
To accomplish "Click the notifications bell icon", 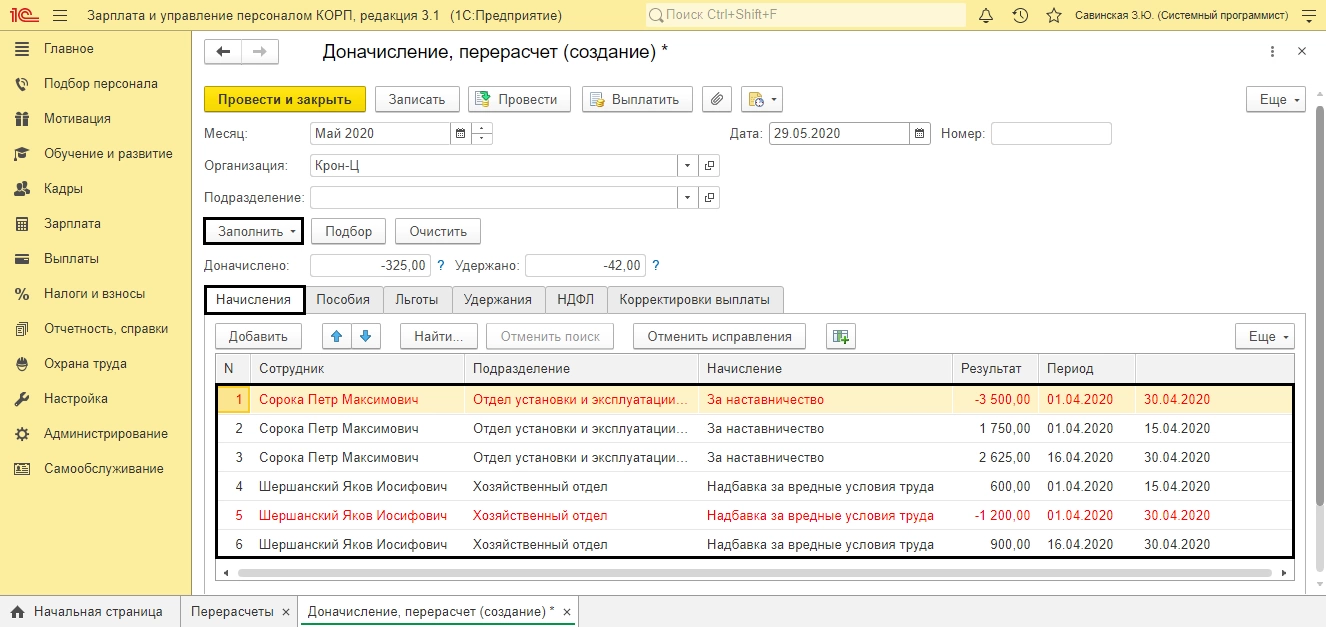I will click(x=986, y=15).
